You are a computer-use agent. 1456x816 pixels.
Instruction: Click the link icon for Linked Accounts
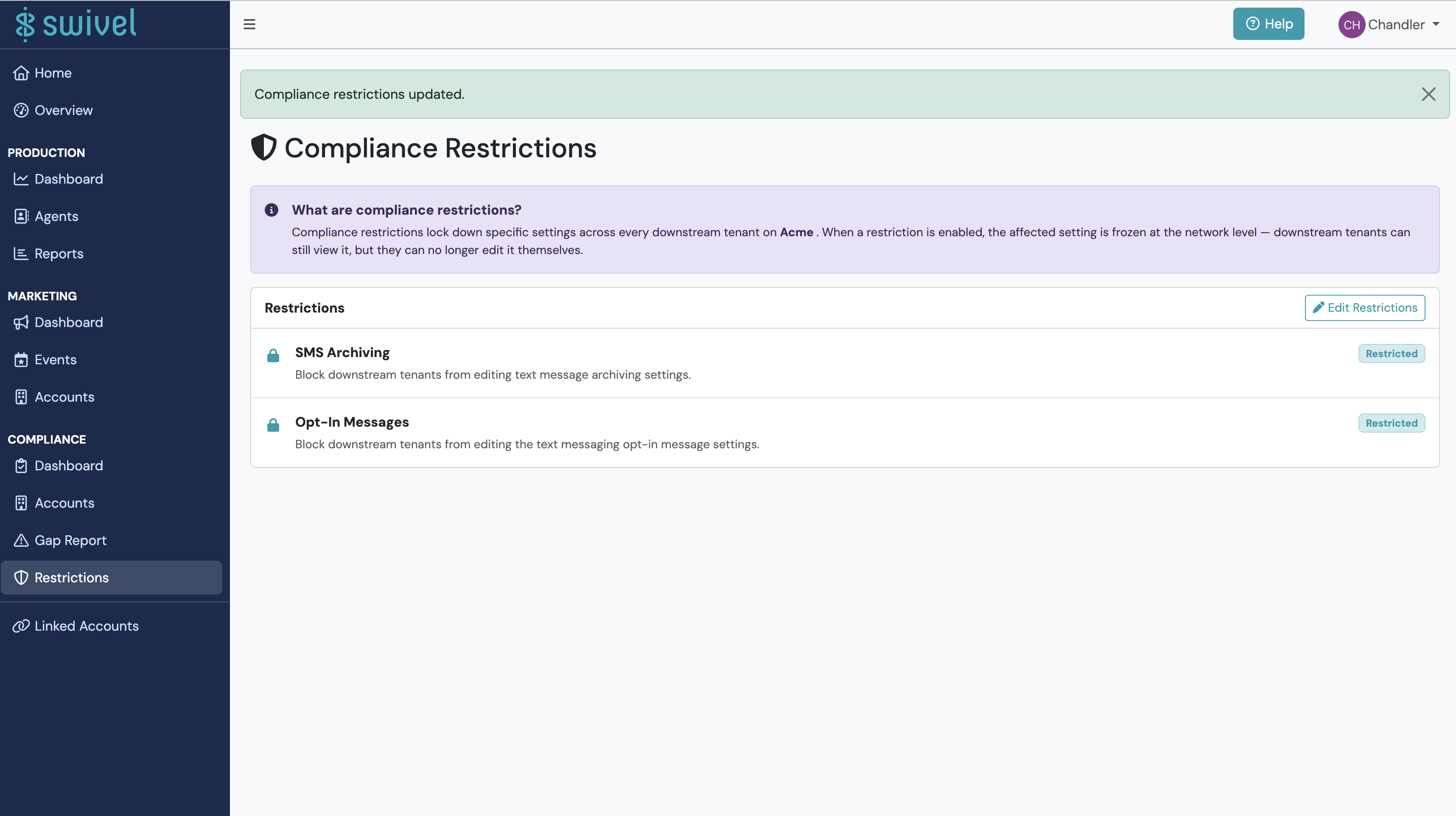21,626
